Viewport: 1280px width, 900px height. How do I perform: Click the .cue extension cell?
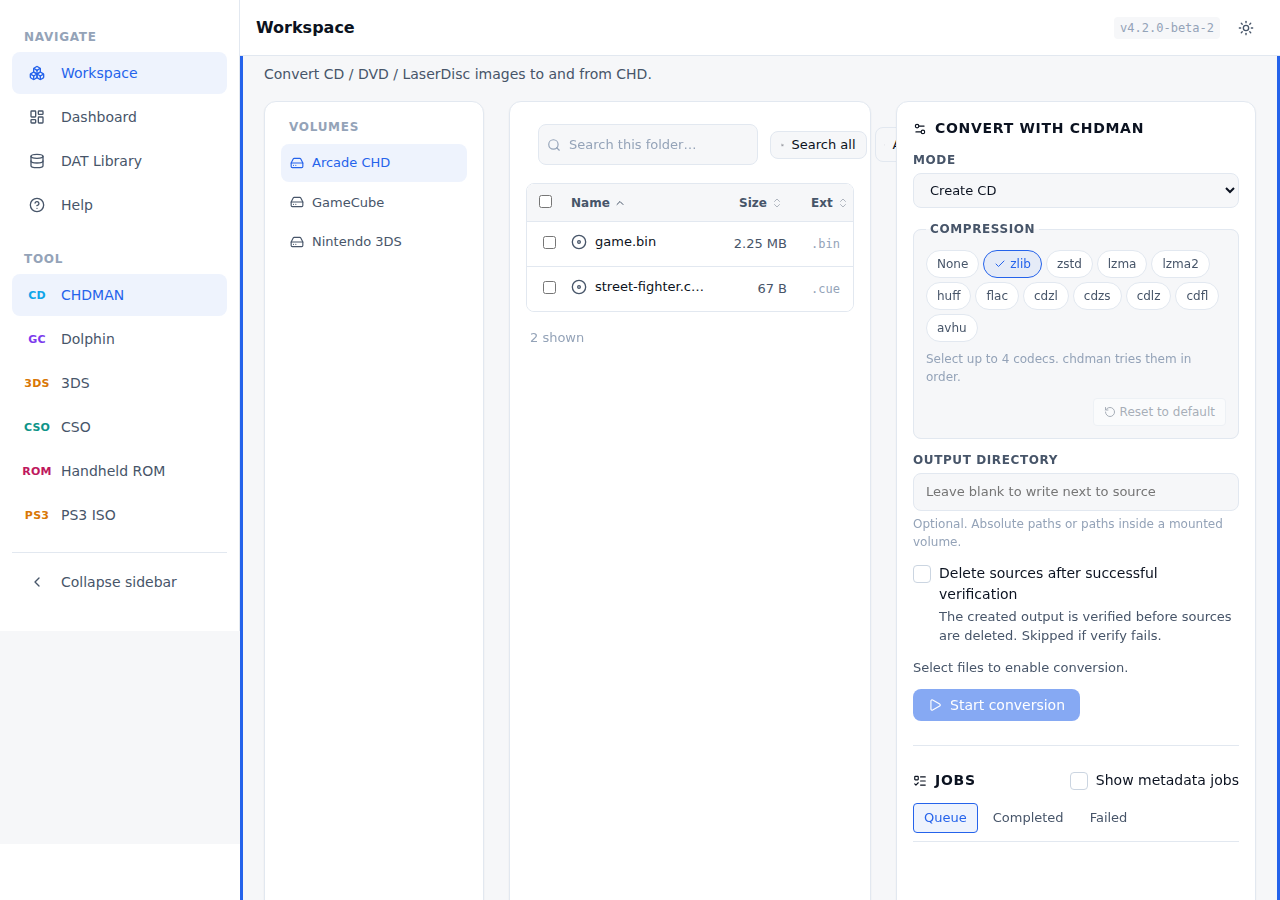[825, 288]
